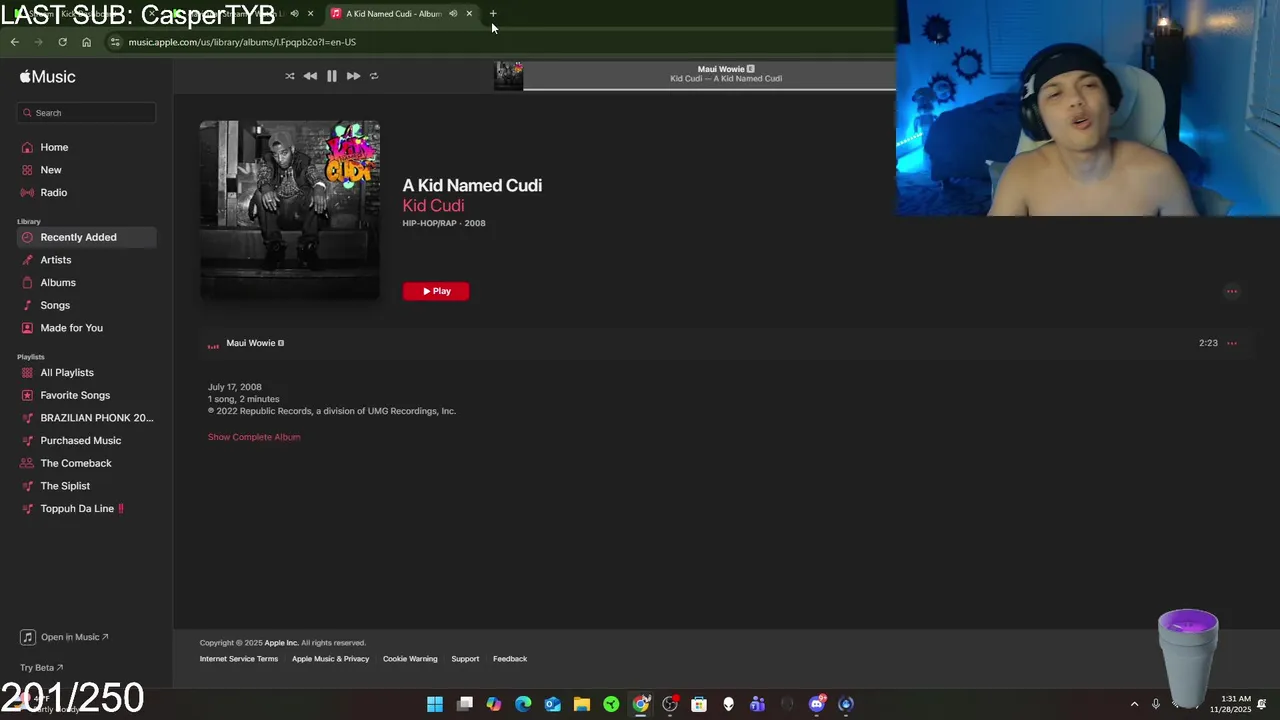Open Internet Service Terms
This screenshot has height=720, width=1280.
pos(239,659)
